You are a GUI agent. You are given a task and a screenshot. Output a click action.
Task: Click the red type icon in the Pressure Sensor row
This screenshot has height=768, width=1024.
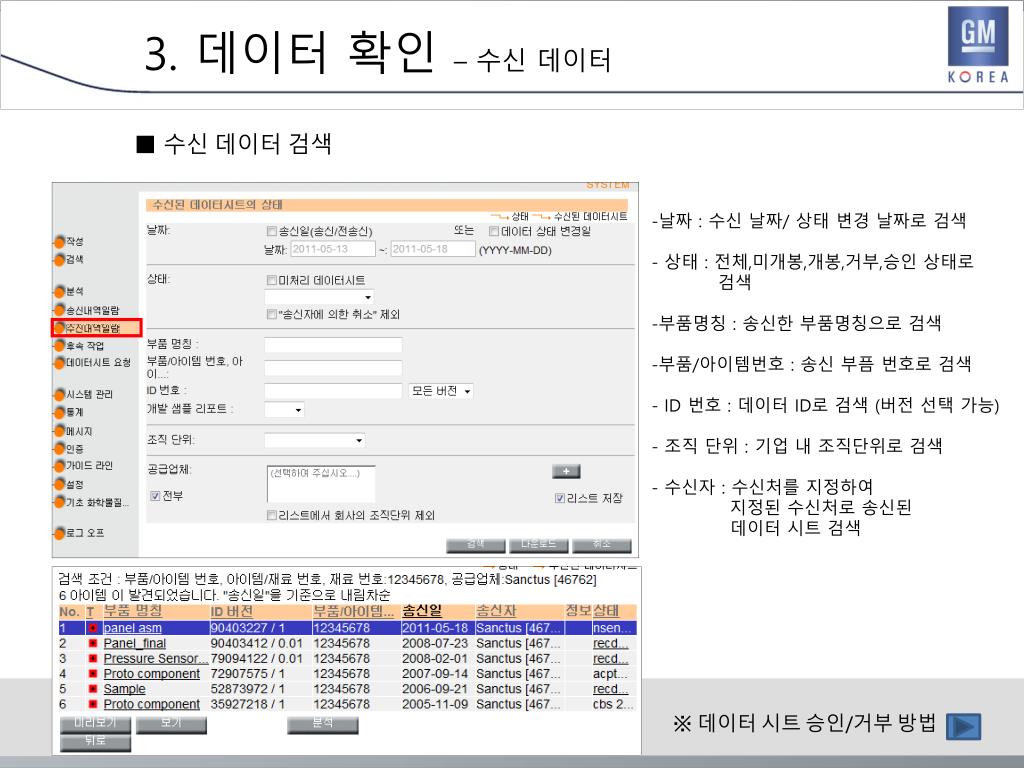pyautogui.click(x=93, y=658)
